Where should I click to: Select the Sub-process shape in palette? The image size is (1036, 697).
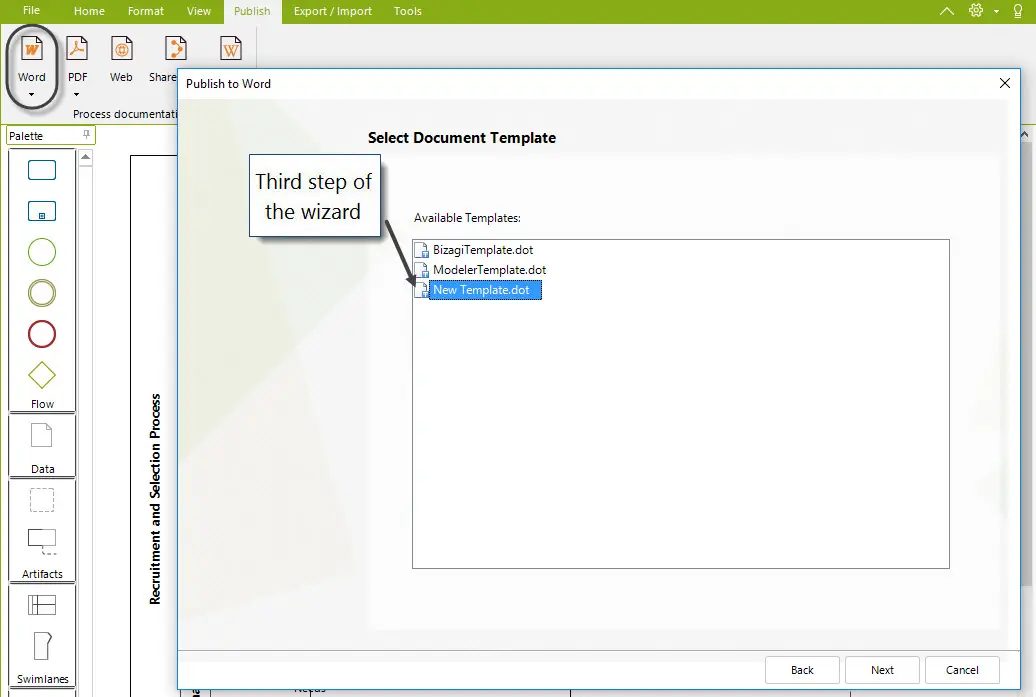tap(42, 211)
